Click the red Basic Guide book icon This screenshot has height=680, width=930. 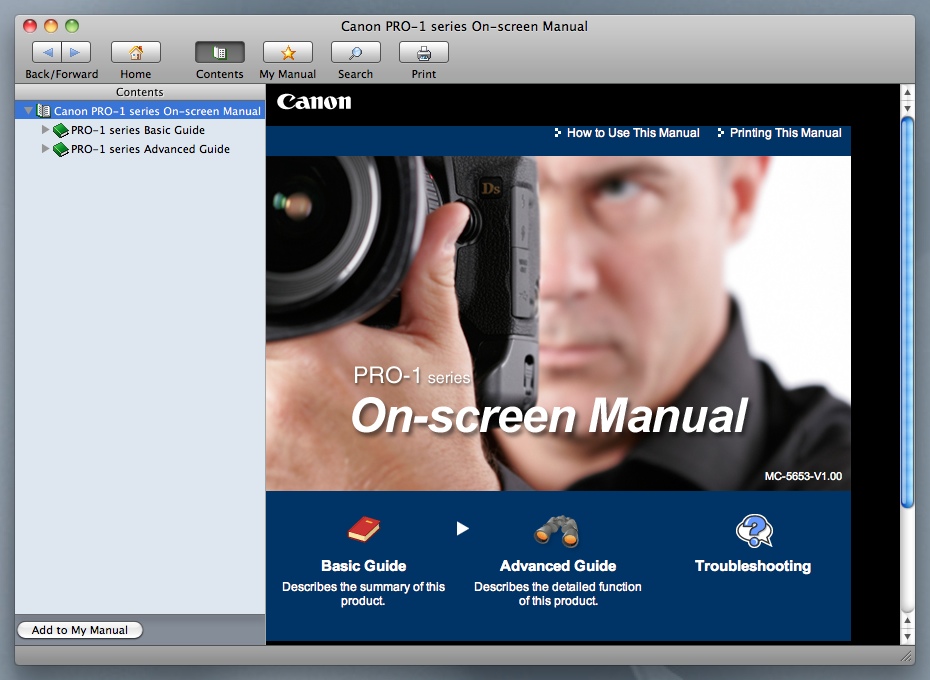tap(363, 530)
